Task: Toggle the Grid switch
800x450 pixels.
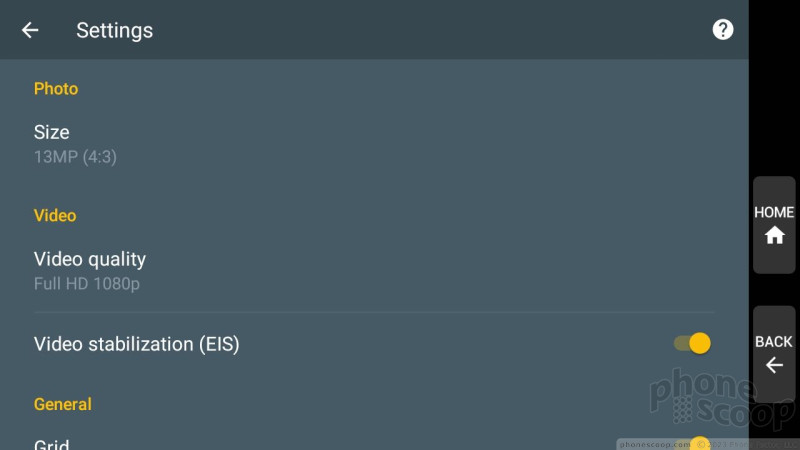Action: click(x=692, y=444)
